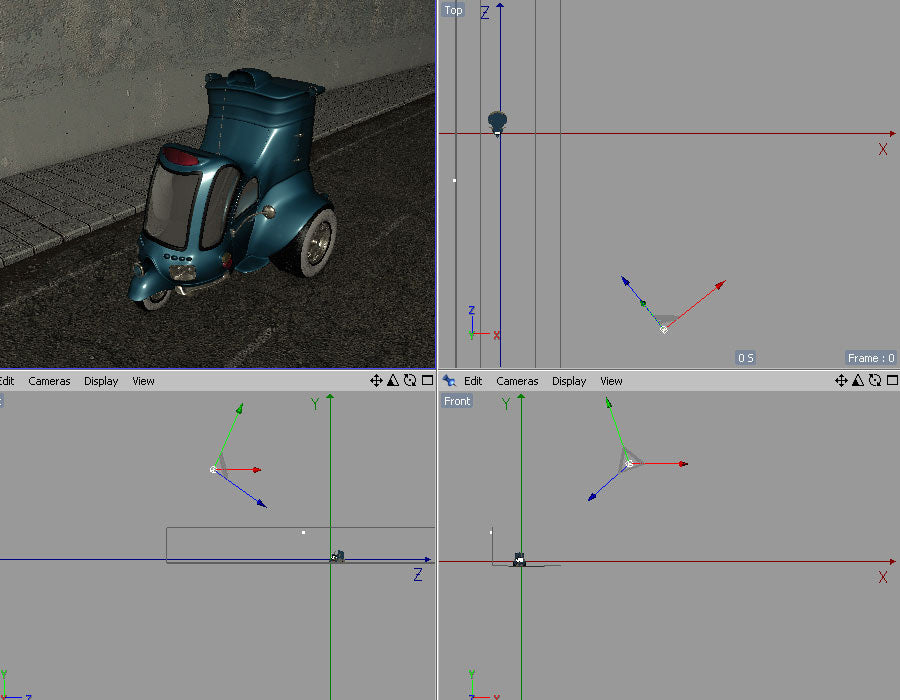Viewport: 900px width, 700px height.
Task: Click the rotate view icon in the Front viewport
Action: click(x=873, y=380)
